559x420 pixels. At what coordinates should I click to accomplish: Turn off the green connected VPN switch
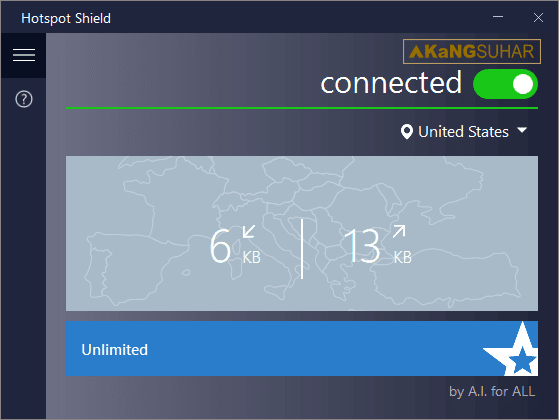(505, 84)
